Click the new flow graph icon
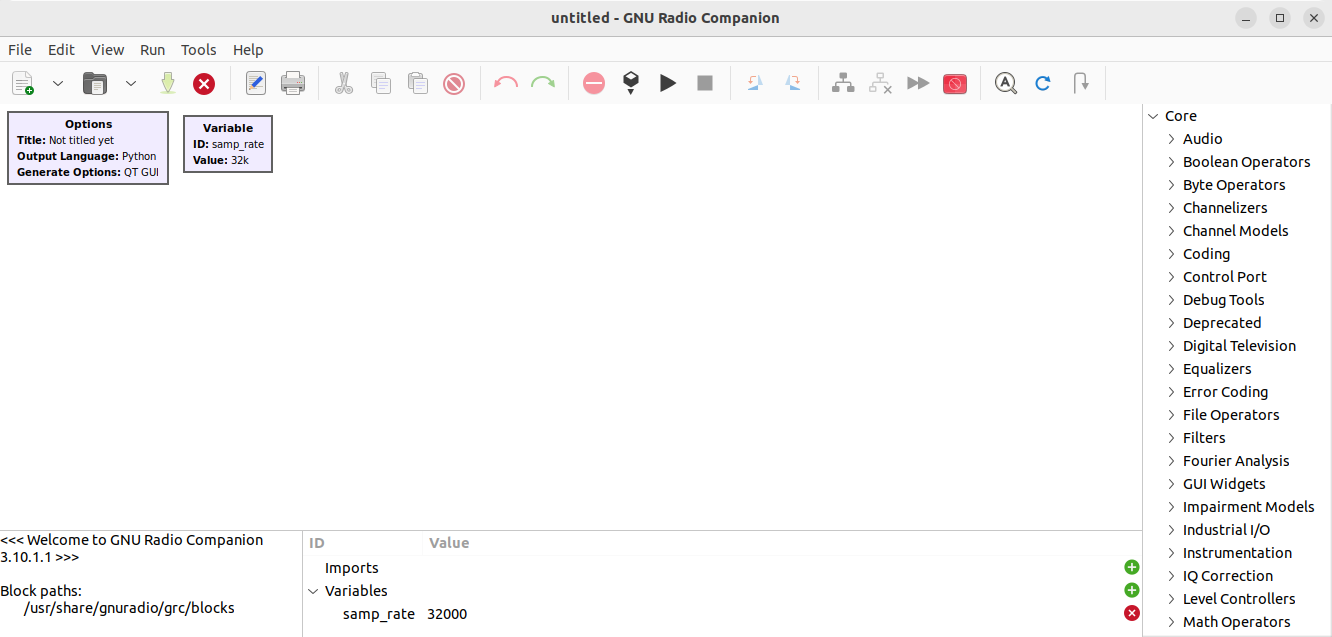 tap(22, 84)
